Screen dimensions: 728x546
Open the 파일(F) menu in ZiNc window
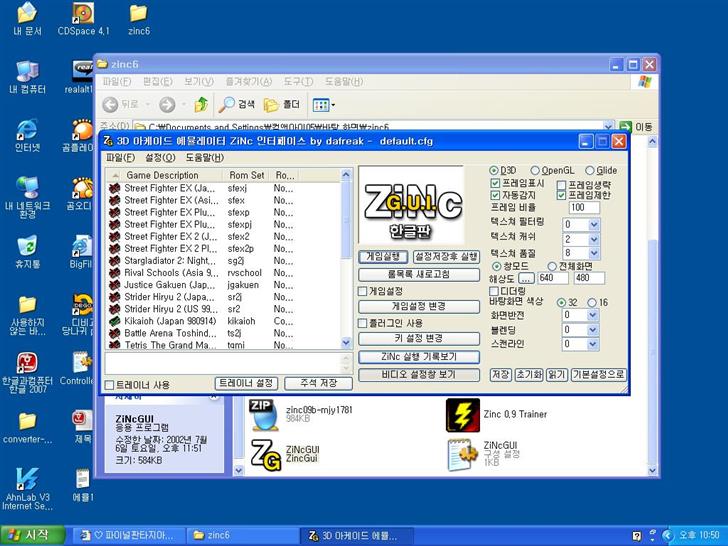[120, 157]
